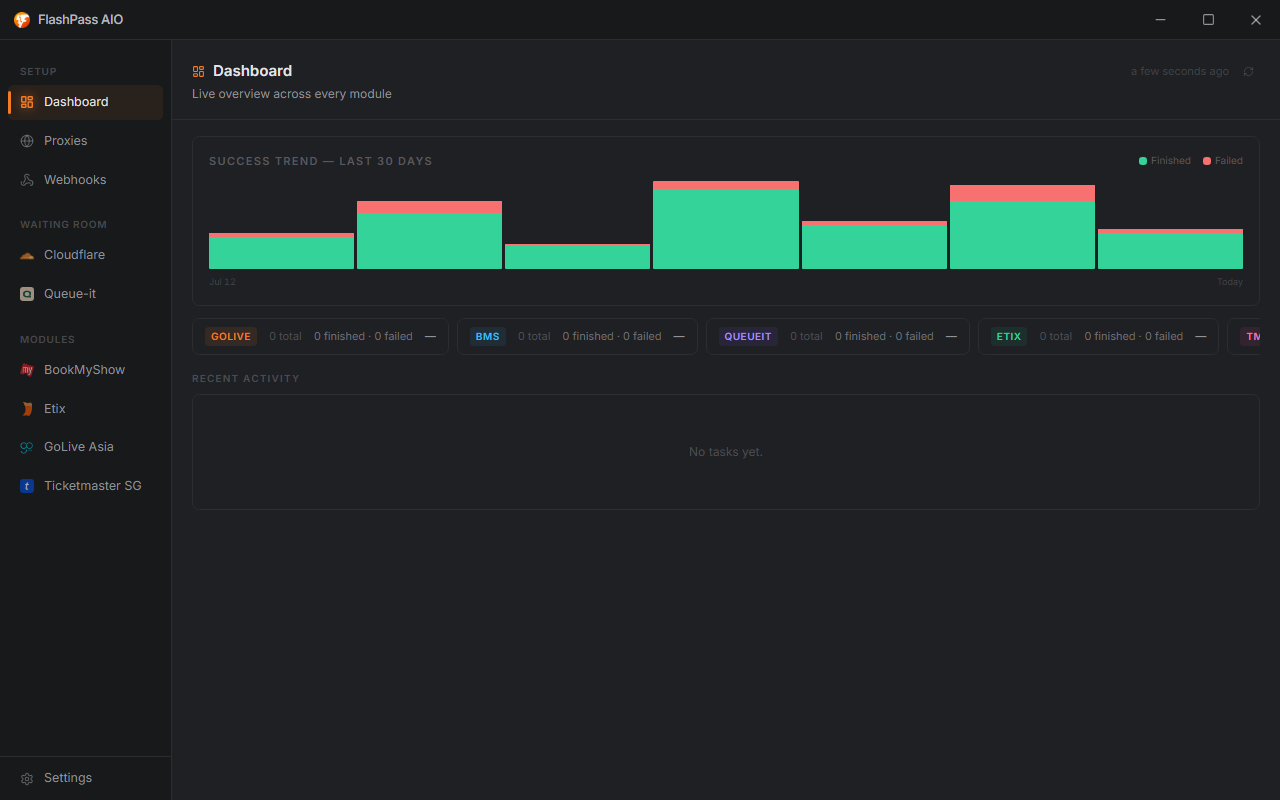
Task: Click "Live overview across every module" subtitle
Action: point(292,94)
